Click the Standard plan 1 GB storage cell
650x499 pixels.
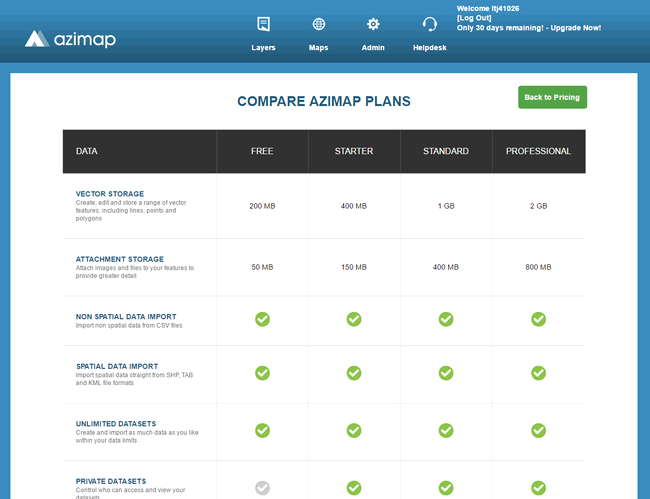[446, 206]
